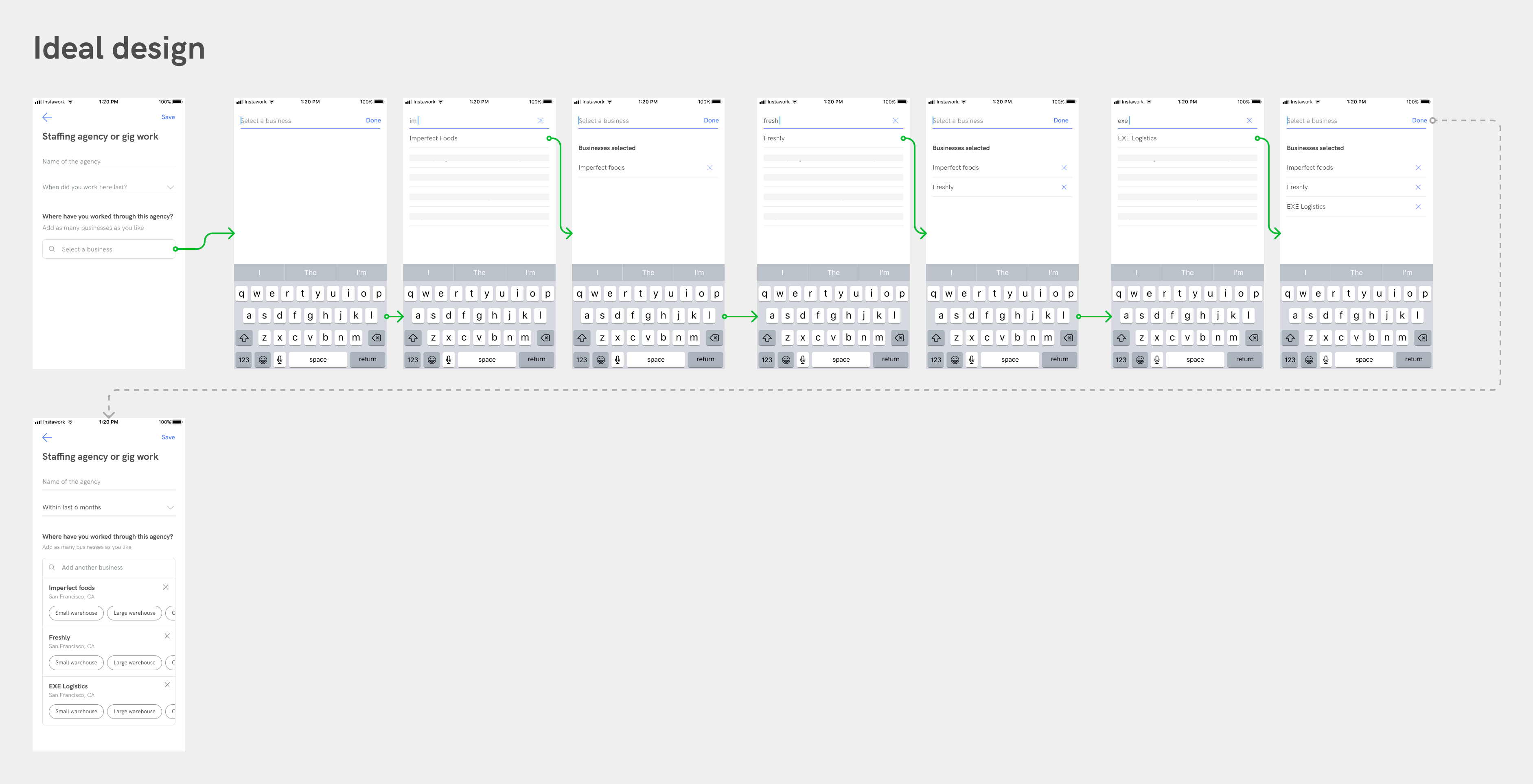Tap 123 key on the 'fresh' screen keyboard
This screenshot has height=784, width=1533.
767,359
